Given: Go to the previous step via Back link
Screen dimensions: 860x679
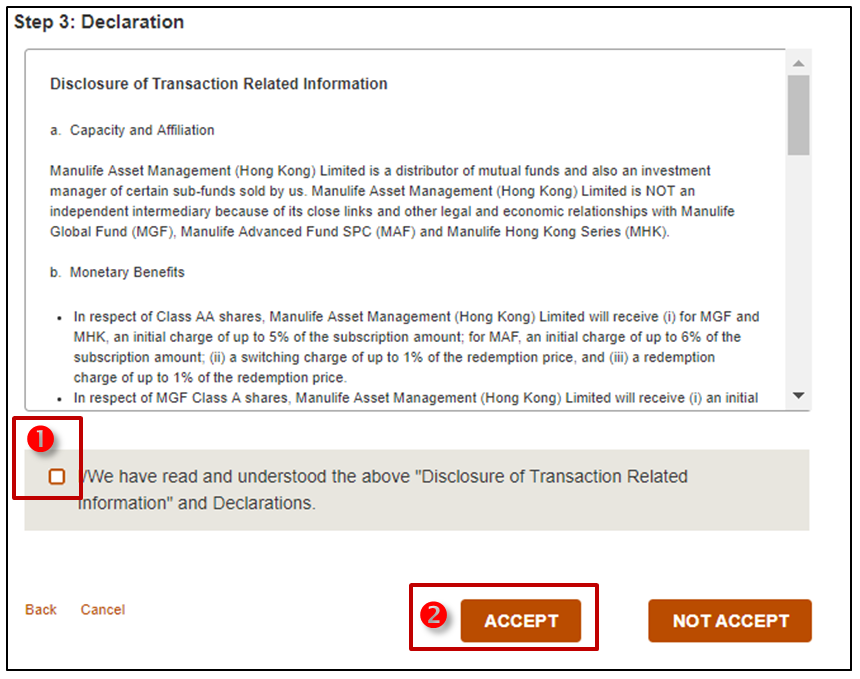Looking at the screenshot, I should 41,610.
